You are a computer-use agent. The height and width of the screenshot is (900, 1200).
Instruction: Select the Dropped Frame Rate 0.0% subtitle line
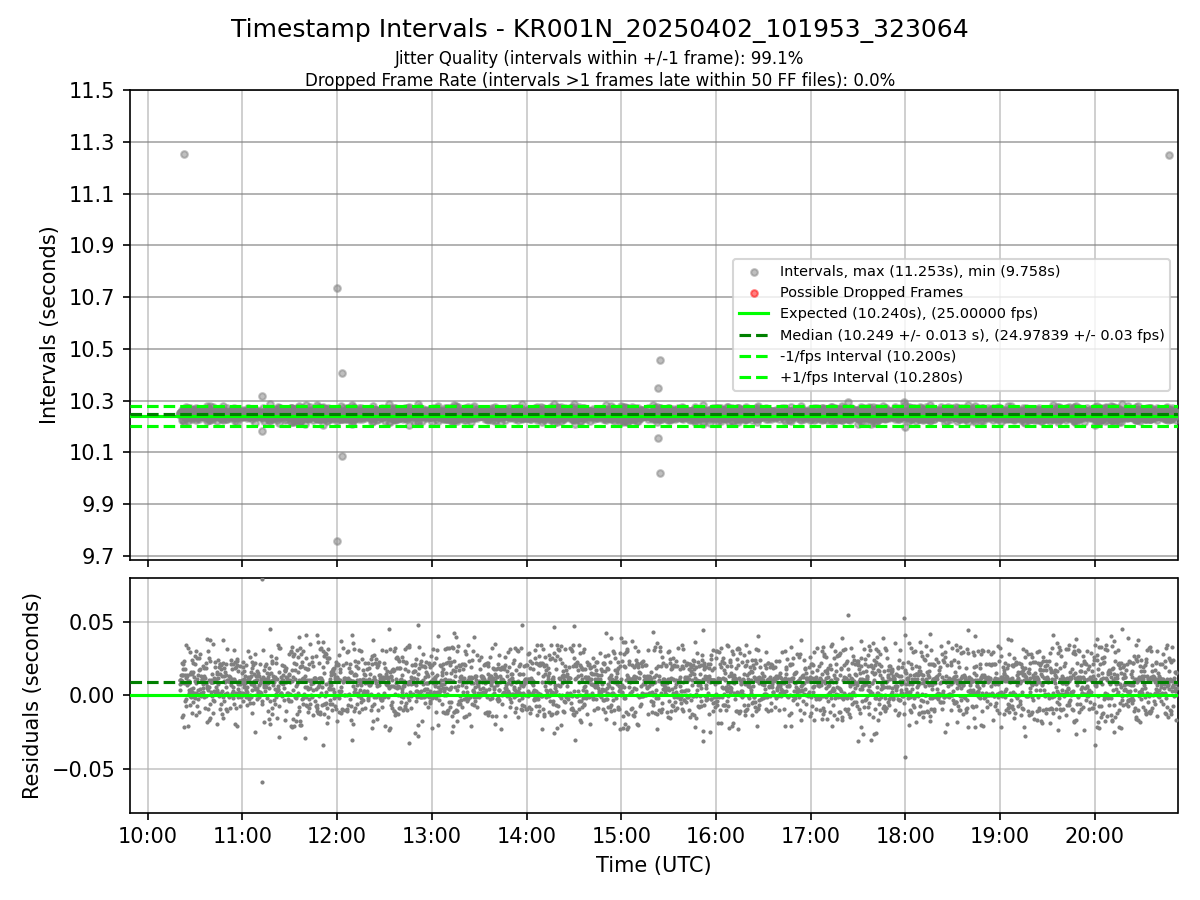pos(599,80)
